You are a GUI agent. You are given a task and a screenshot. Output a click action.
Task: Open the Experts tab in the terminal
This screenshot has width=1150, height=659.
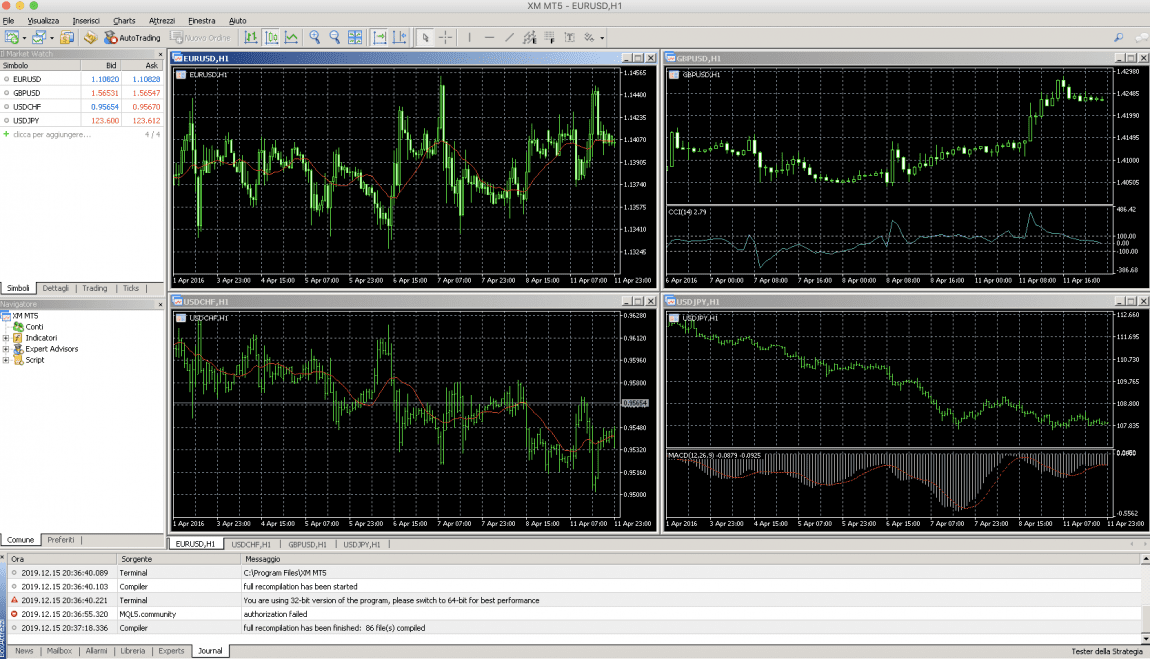pos(171,651)
